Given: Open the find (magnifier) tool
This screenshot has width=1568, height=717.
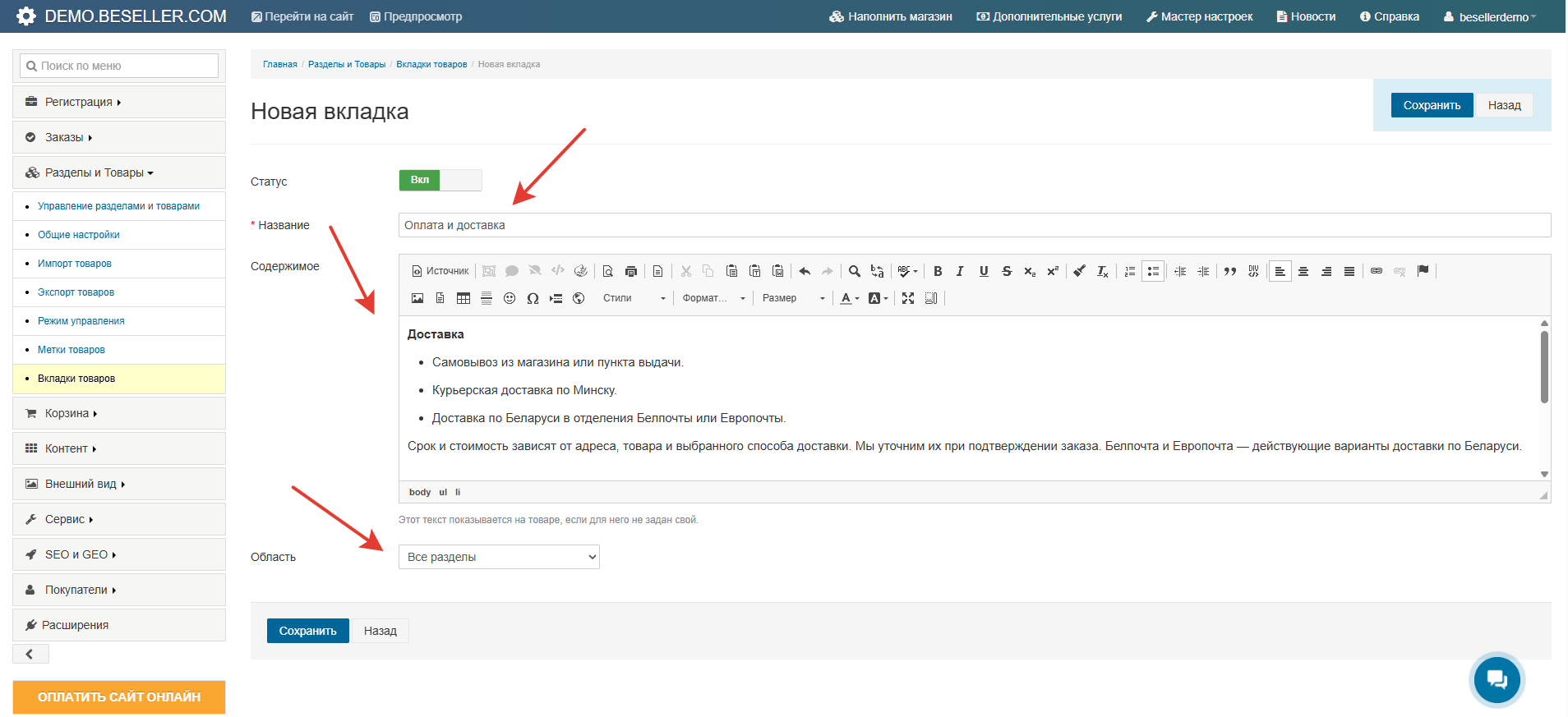Looking at the screenshot, I should pyautogui.click(x=855, y=271).
